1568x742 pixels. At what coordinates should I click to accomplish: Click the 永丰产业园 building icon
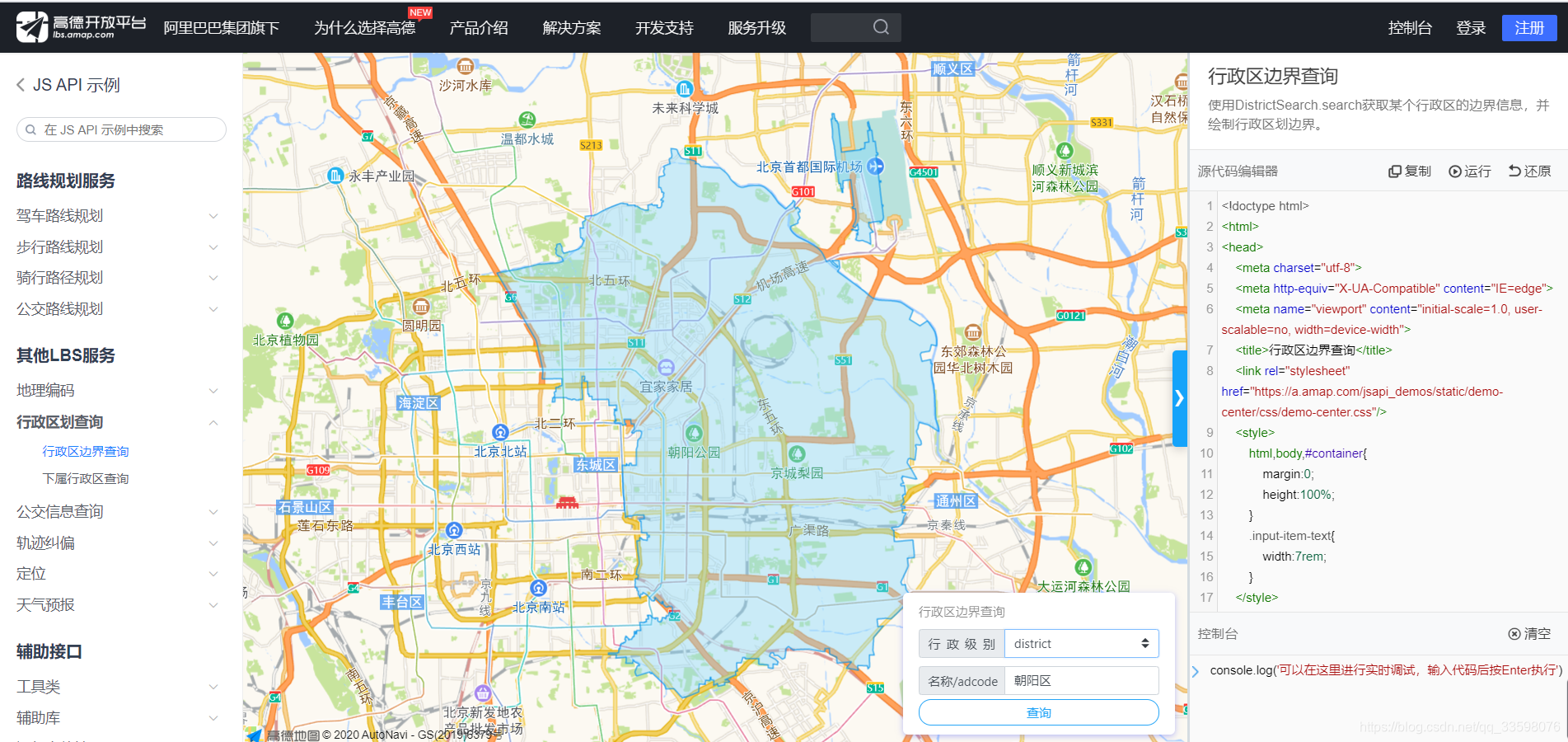click(335, 176)
